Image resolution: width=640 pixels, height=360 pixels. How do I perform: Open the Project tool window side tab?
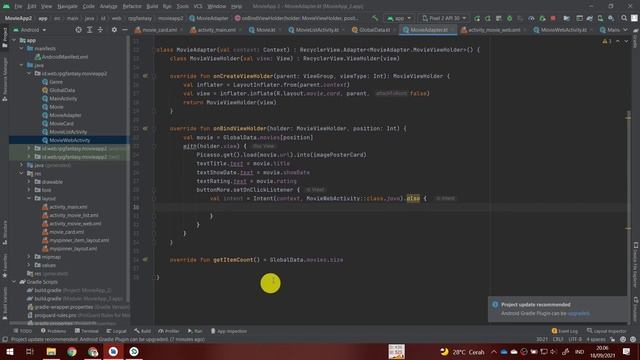[x=5, y=38]
